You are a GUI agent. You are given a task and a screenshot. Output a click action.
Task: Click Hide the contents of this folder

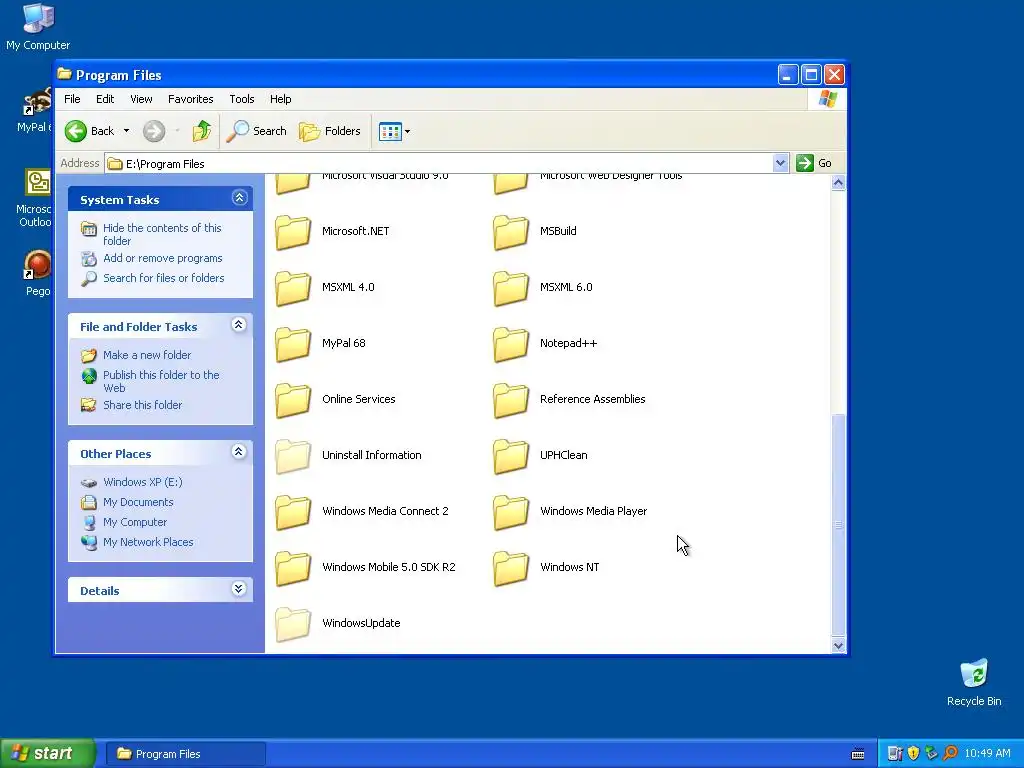tap(162, 234)
